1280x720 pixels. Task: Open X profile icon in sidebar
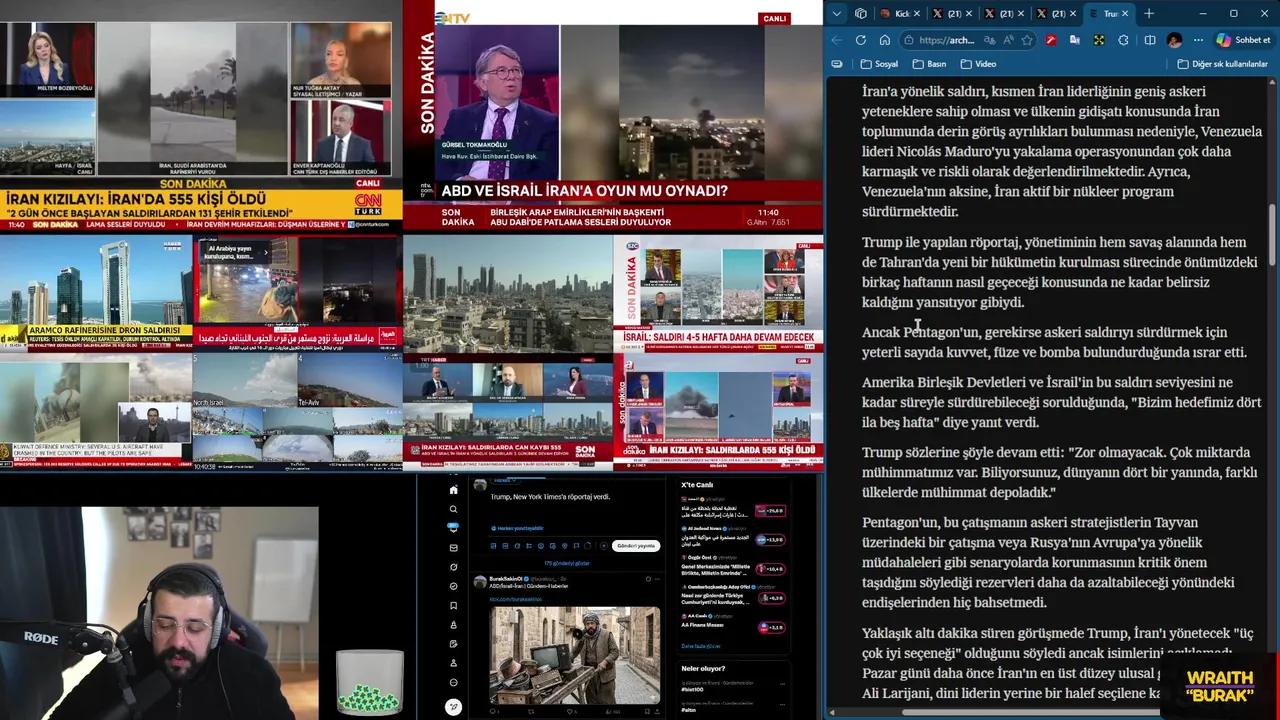(453, 663)
